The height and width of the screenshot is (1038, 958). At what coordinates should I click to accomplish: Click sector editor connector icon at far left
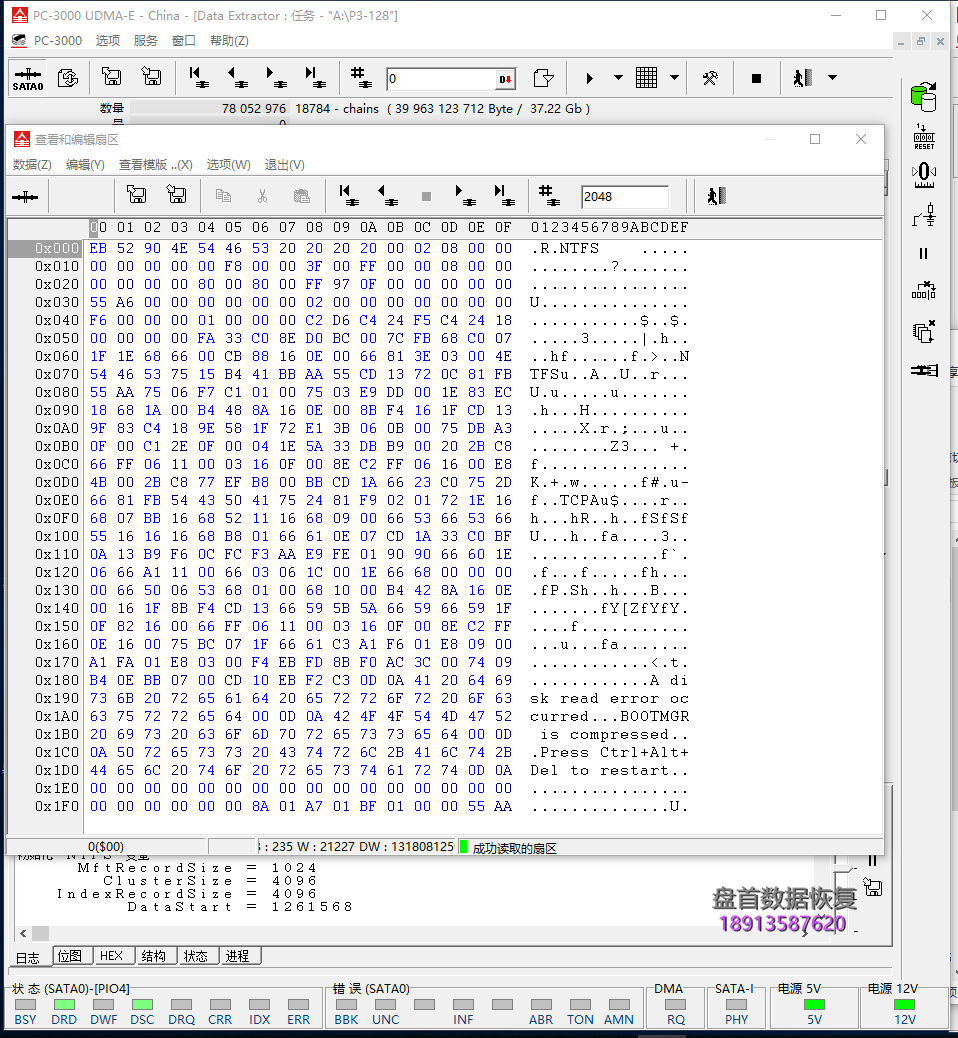[25, 197]
